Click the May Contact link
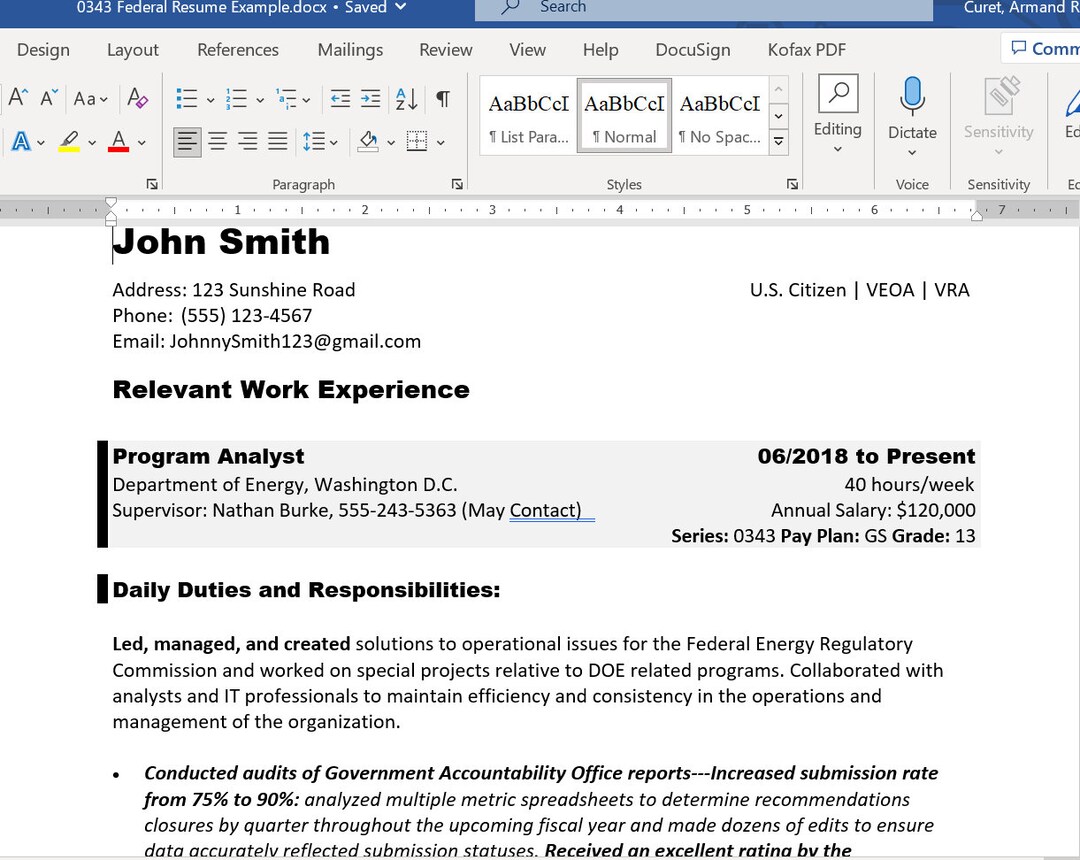The width and height of the screenshot is (1080, 860). (x=544, y=510)
